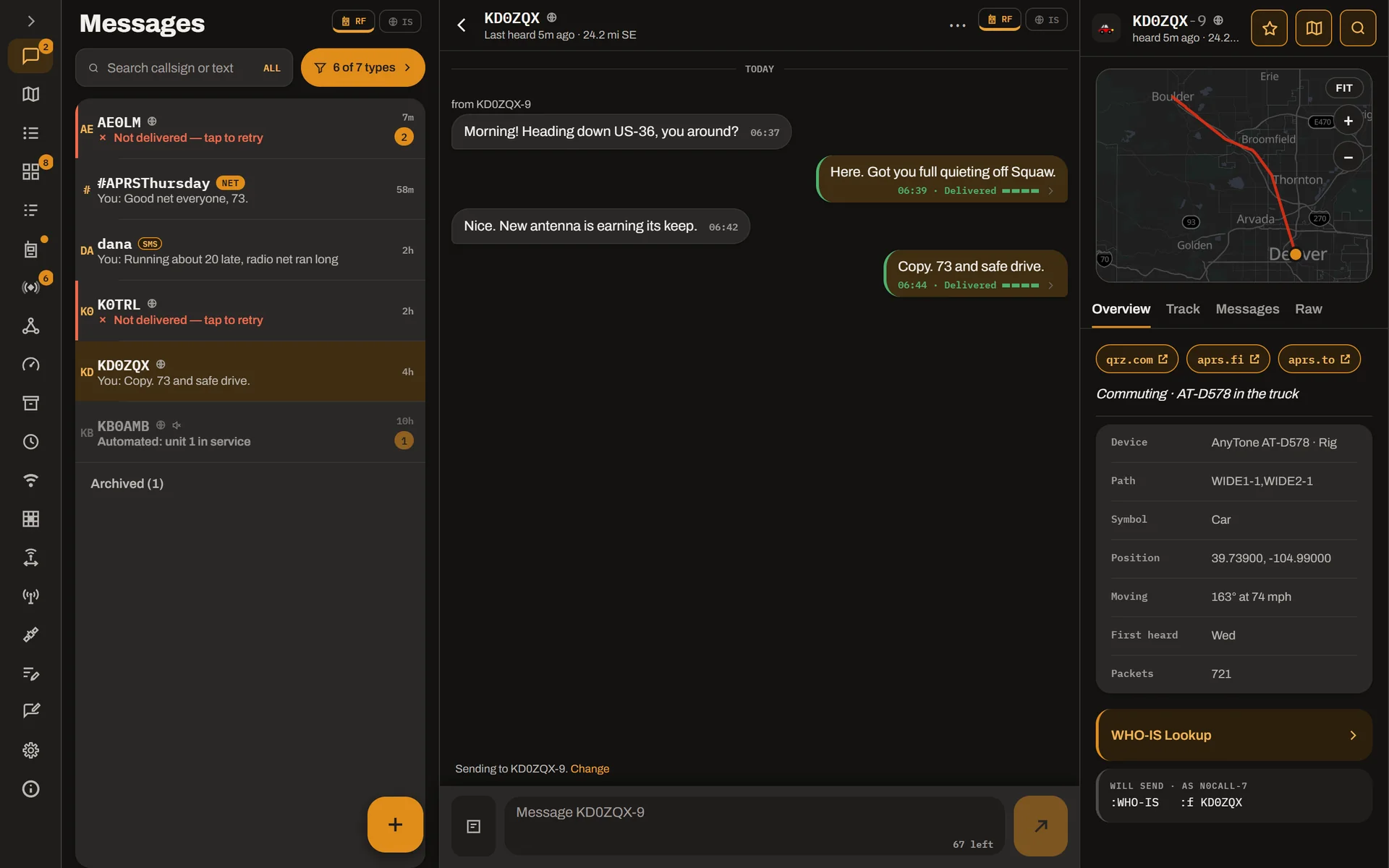Switch to the Track tab
The height and width of the screenshot is (868, 1389).
point(1183,309)
